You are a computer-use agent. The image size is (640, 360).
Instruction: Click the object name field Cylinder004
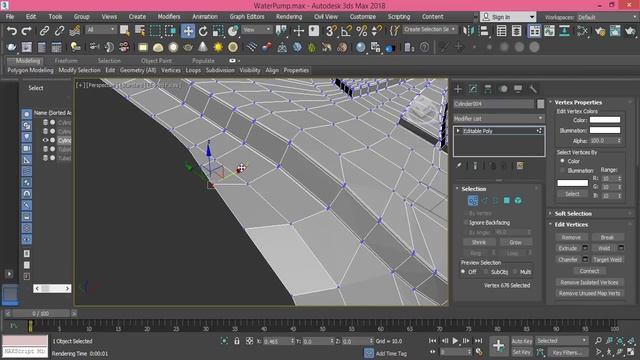tap(493, 104)
